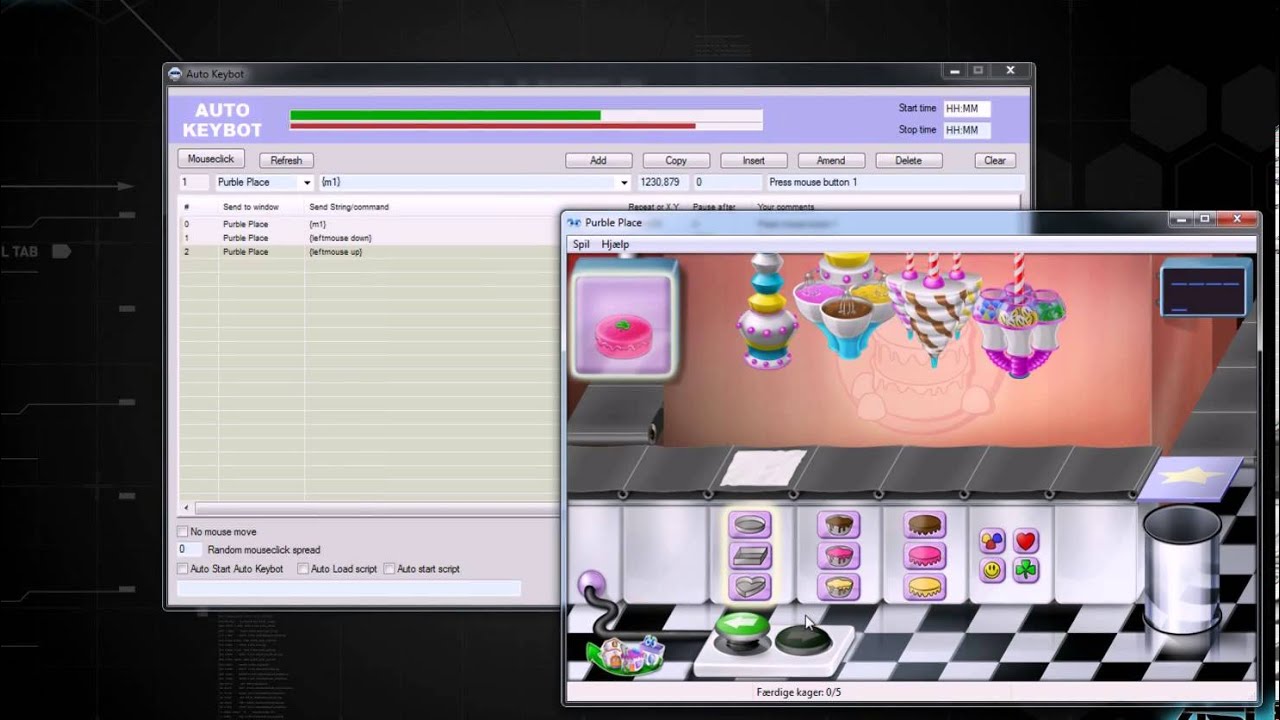Select the heart-shaped cake pan
Image resolution: width=1280 pixels, height=720 pixels.
click(750, 587)
